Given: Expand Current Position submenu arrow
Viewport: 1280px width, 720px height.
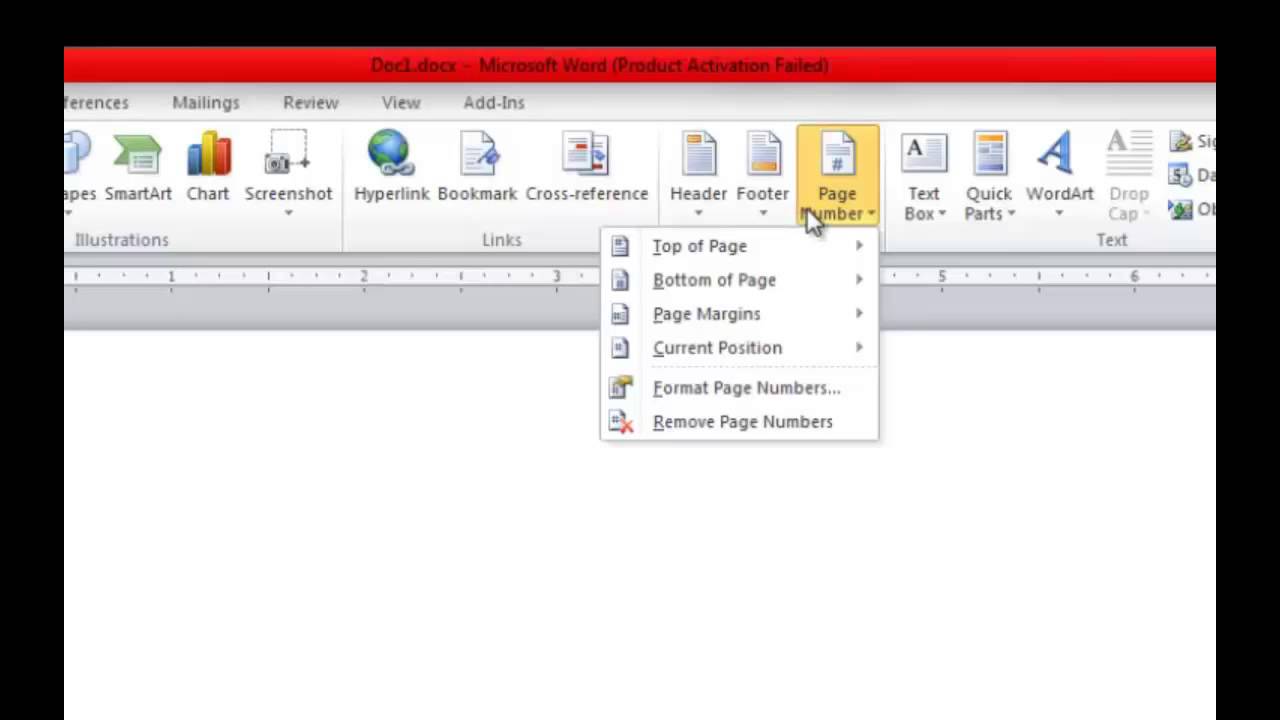Looking at the screenshot, I should [859, 348].
